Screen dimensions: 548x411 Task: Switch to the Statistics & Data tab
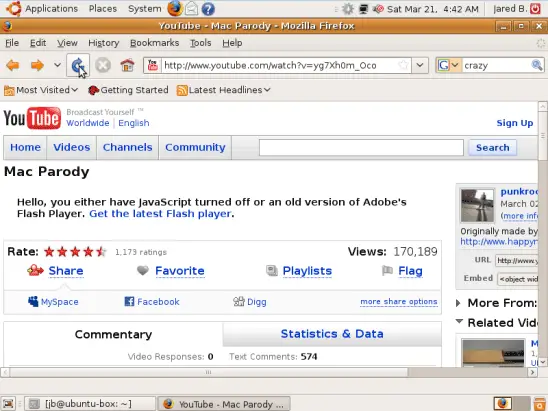point(332,334)
